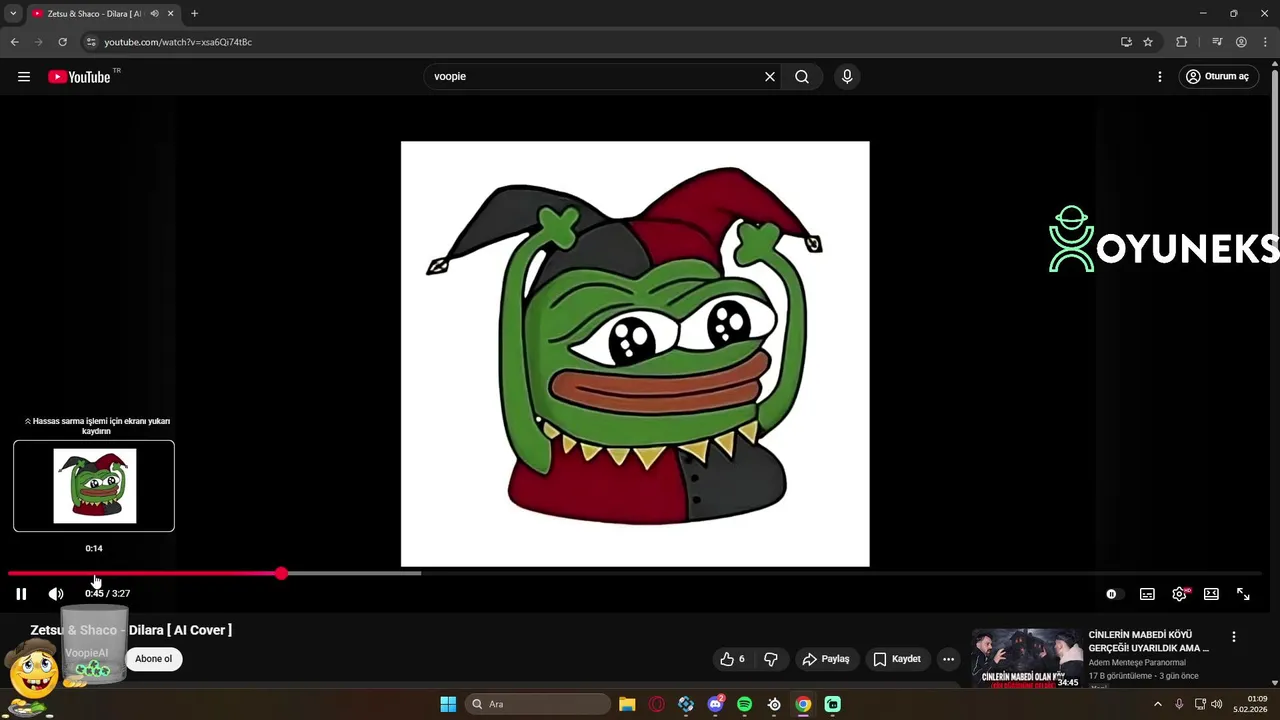
Task: Enter full screen mode
Action: [1243, 594]
